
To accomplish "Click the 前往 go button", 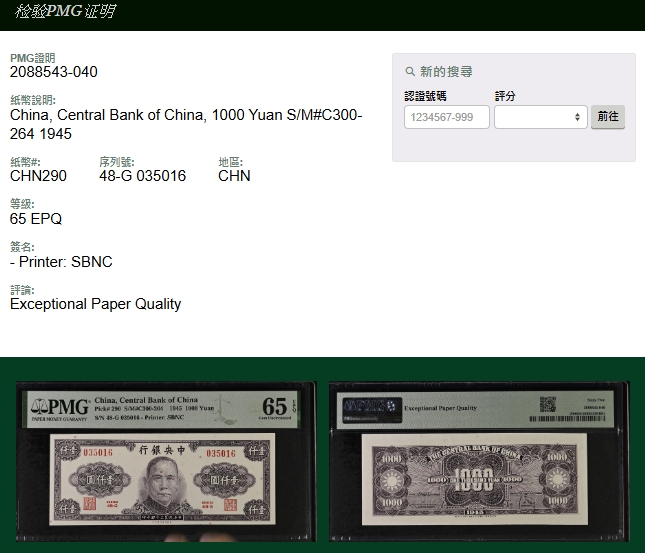I will click(x=608, y=117).
